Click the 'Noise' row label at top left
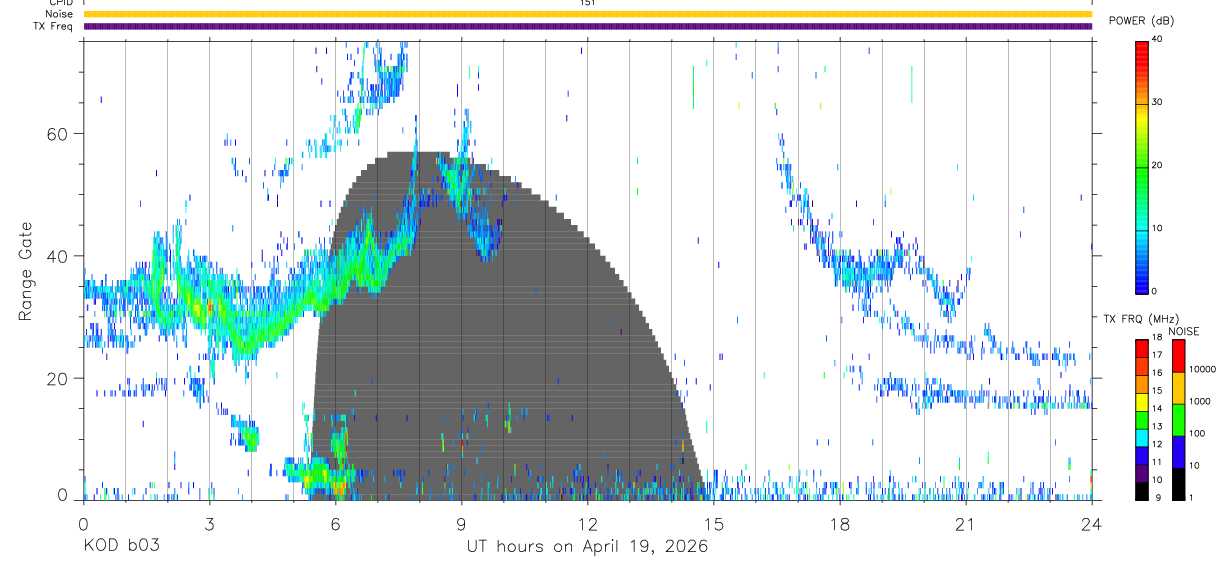Image resolution: width=1228 pixels, height=567 pixels. click(x=59, y=14)
